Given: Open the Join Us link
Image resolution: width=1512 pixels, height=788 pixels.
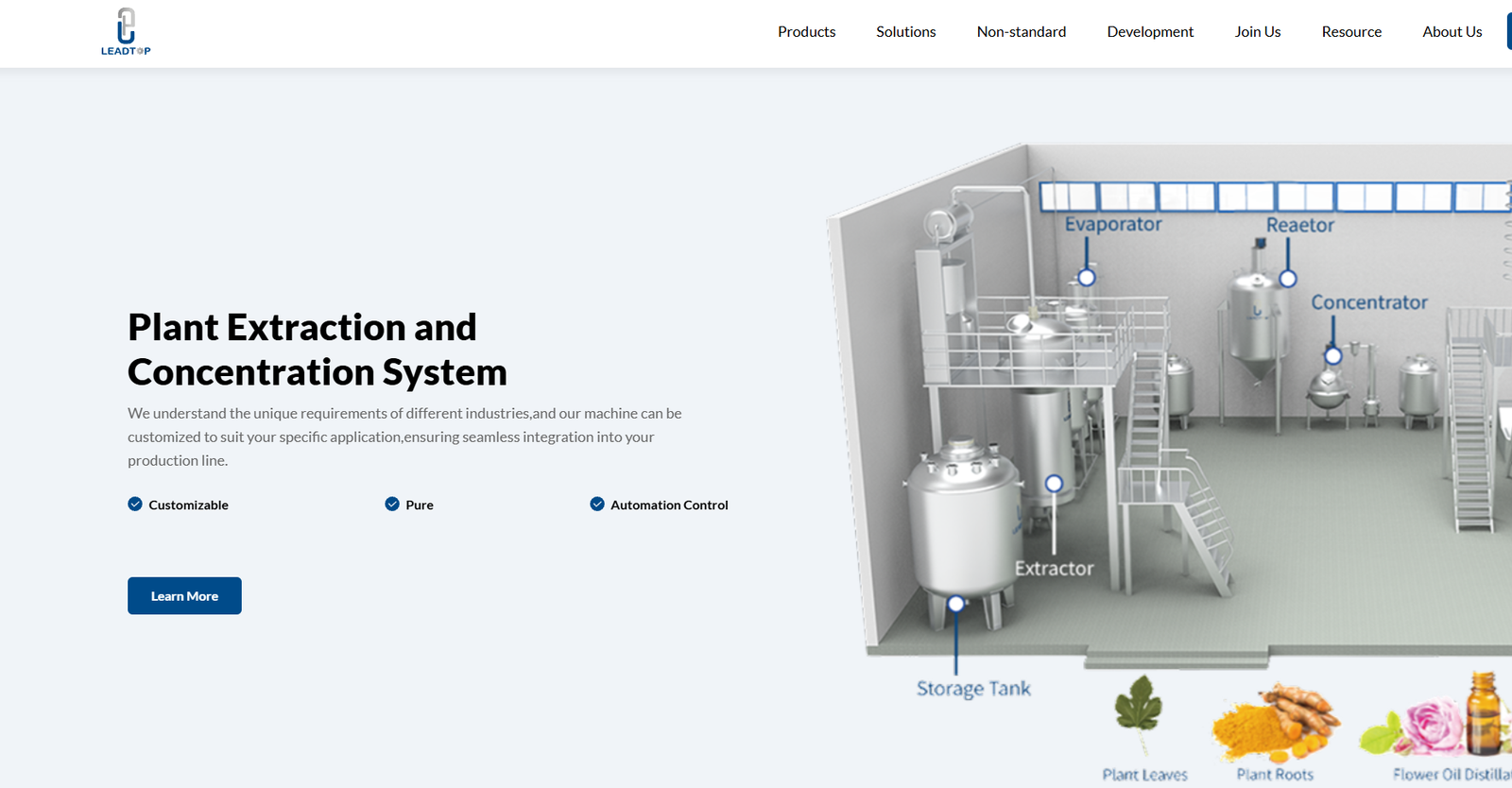Looking at the screenshot, I should (x=1258, y=32).
